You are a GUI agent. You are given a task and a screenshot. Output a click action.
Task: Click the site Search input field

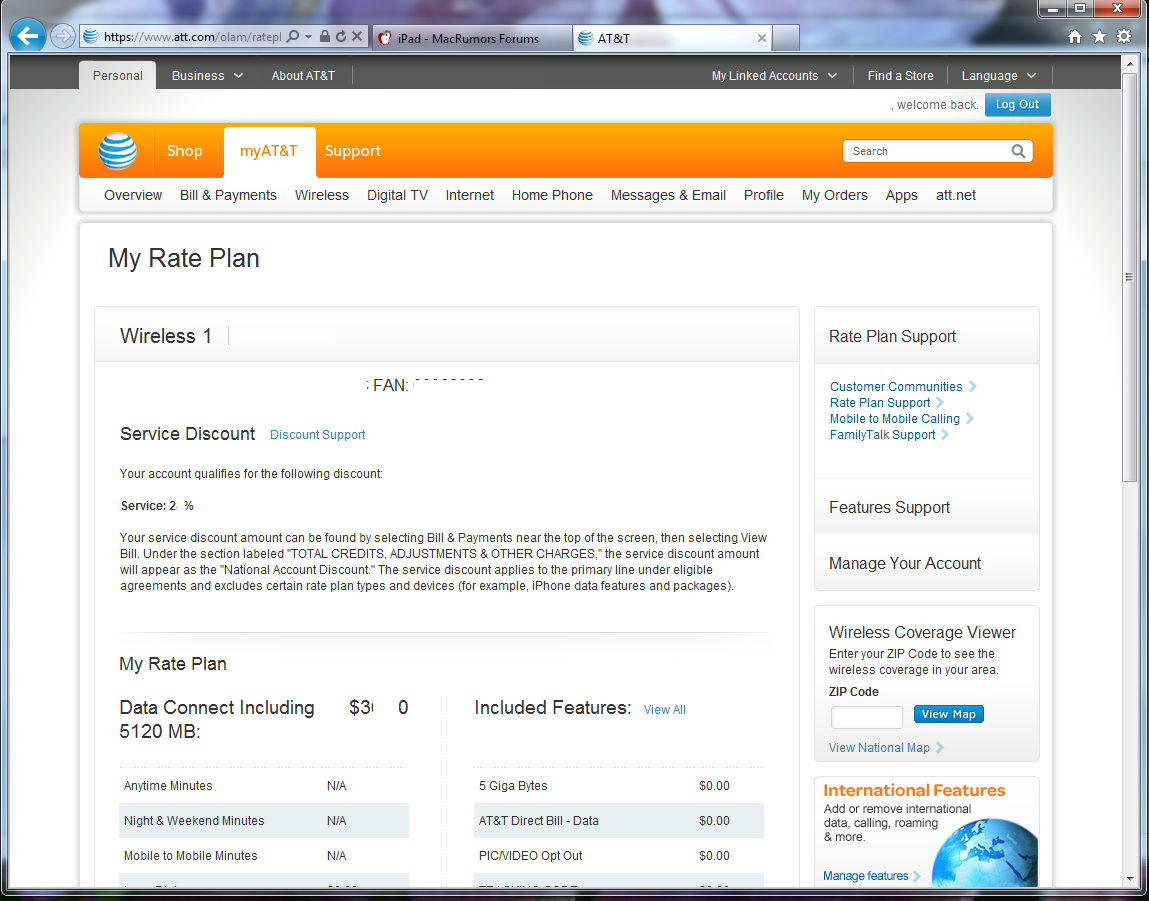[x=927, y=151]
